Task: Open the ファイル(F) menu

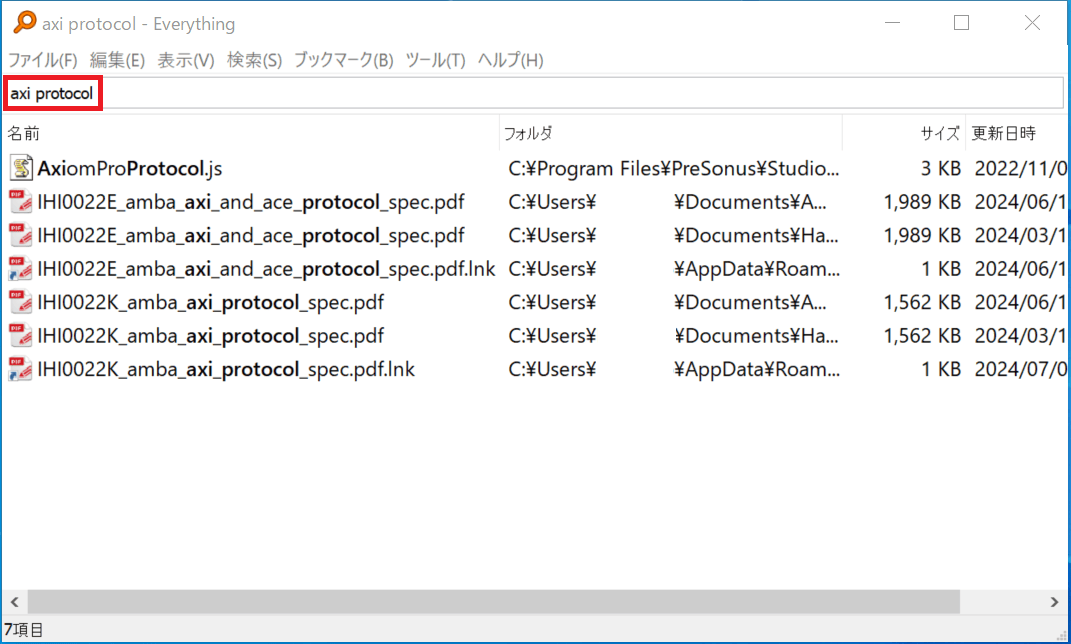Action: (43, 60)
